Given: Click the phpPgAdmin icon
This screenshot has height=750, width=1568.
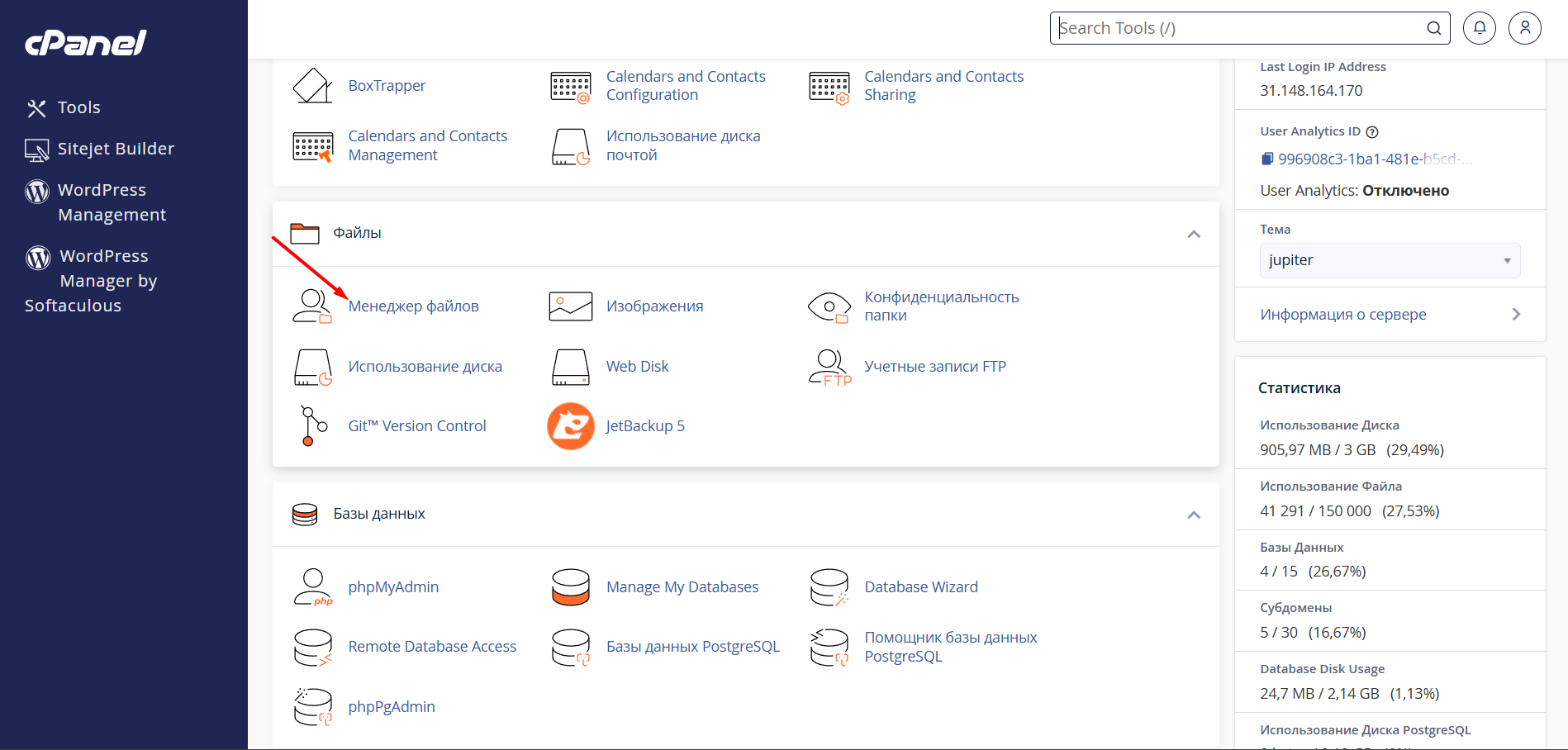Looking at the screenshot, I should [312, 707].
